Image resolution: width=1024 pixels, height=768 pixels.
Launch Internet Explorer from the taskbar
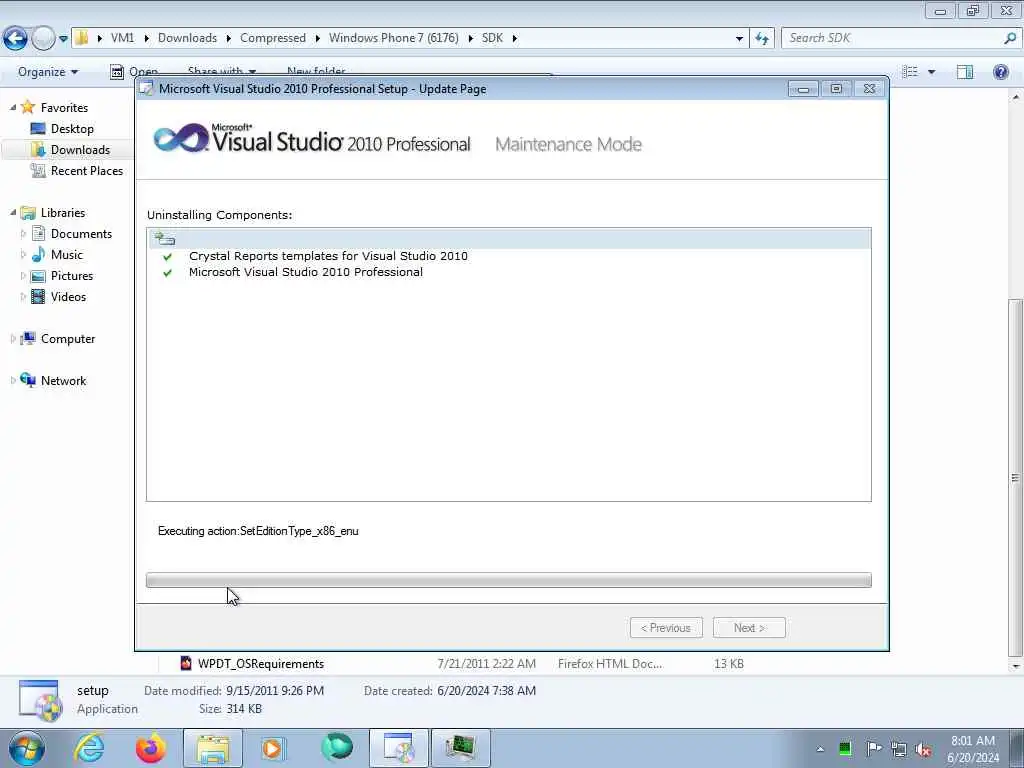coord(89,748)
